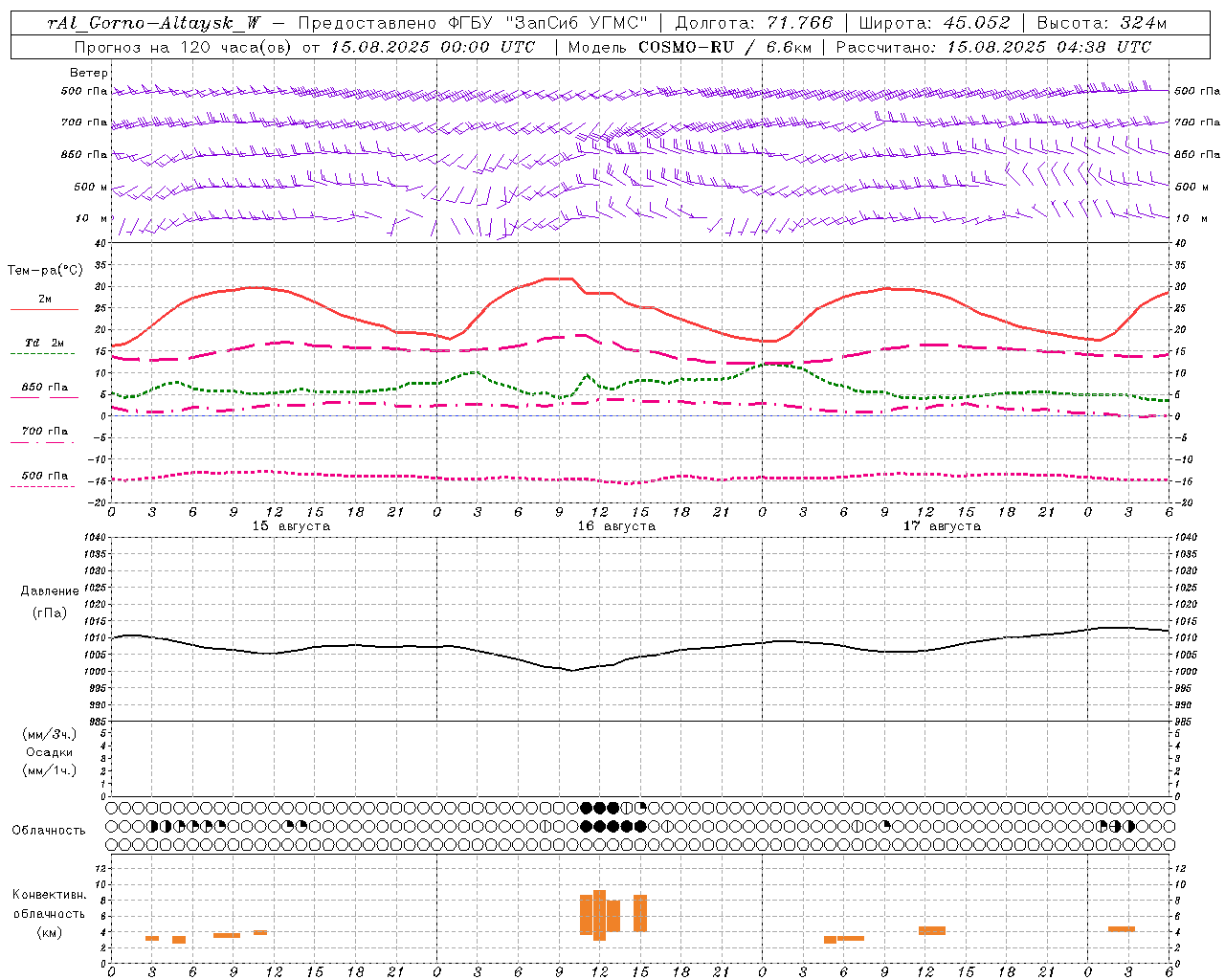Click the (мм/1ч.) precipitation unit label
The height and width of the screenshot is (980, 1225).
(50, 770)
